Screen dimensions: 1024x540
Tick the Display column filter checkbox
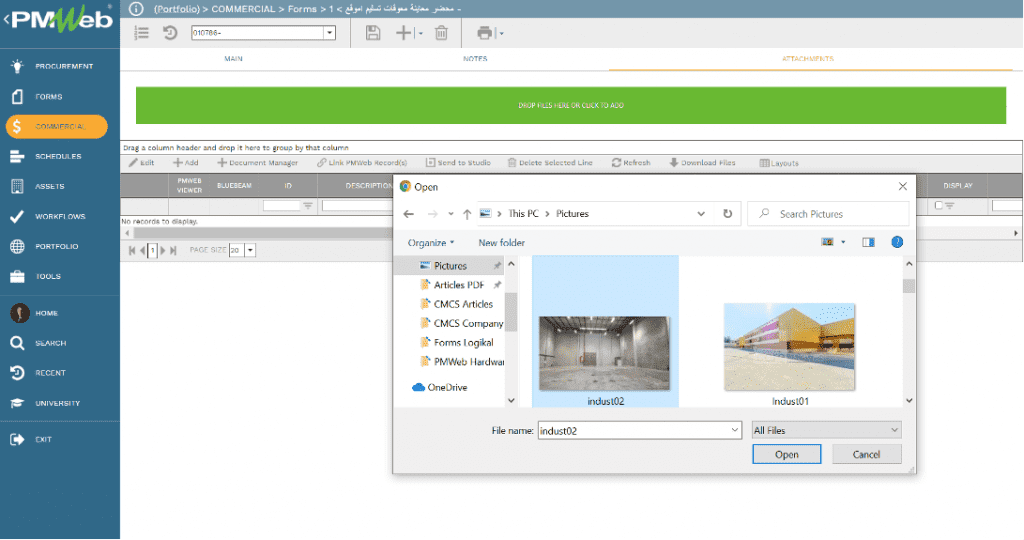(x=938, y=205)
